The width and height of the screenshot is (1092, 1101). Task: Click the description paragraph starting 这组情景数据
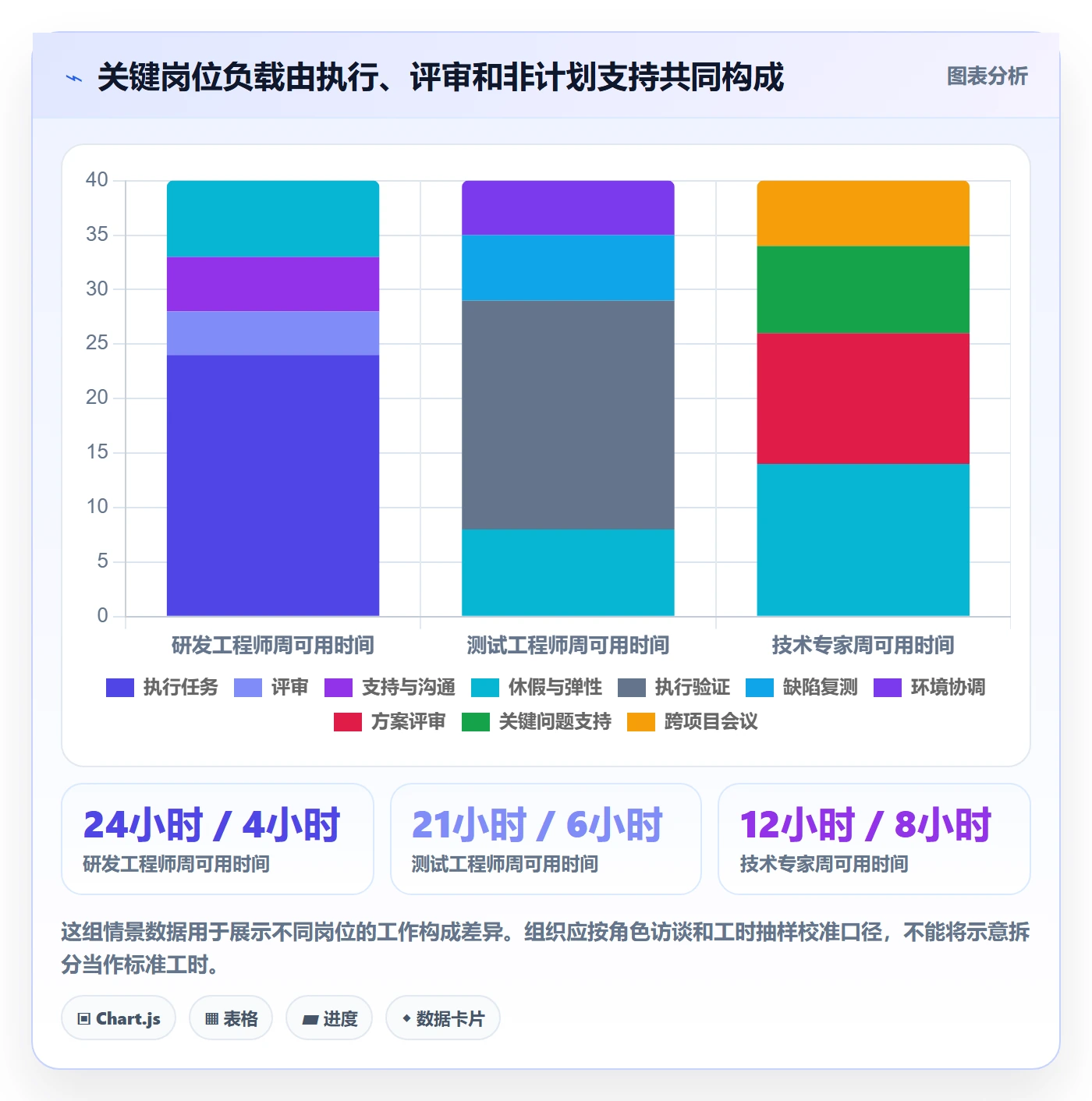click(545, 948)
